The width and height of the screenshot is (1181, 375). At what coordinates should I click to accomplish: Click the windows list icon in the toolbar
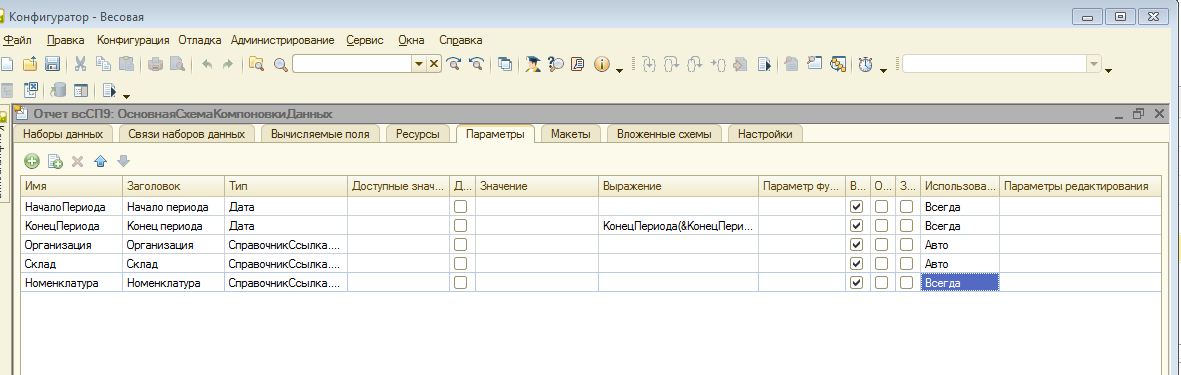coord(505,65)
